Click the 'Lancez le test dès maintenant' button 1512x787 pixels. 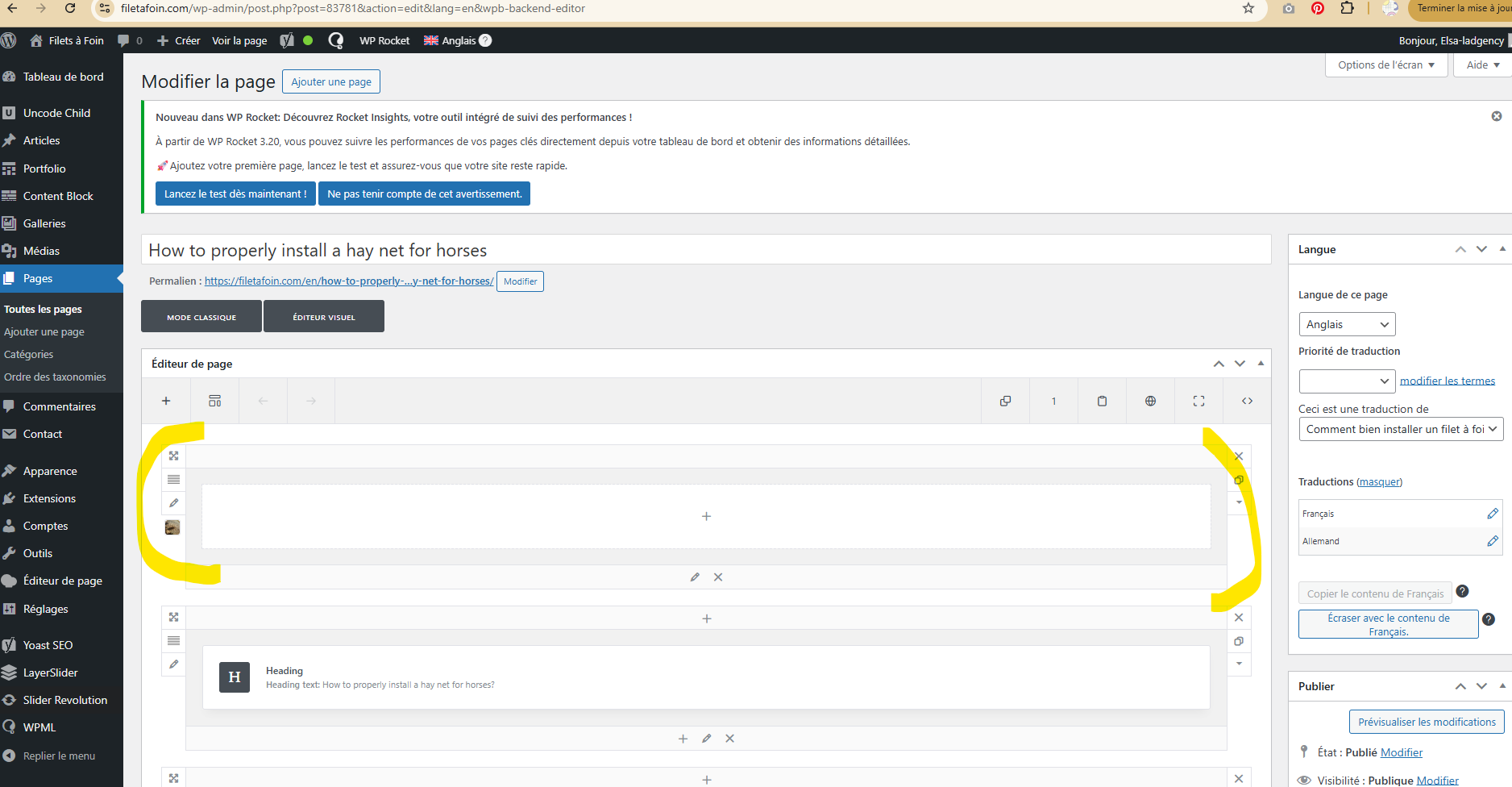pyautogui.click(x=235, y=194)
